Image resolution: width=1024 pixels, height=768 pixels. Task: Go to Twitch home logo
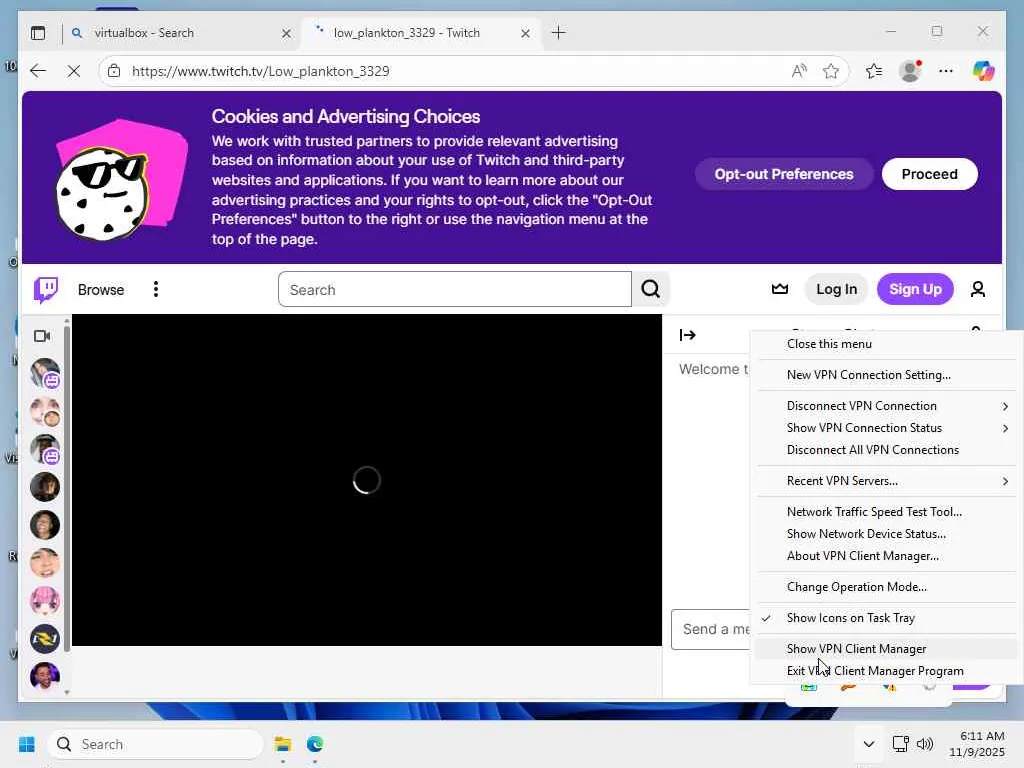(46, 289)
